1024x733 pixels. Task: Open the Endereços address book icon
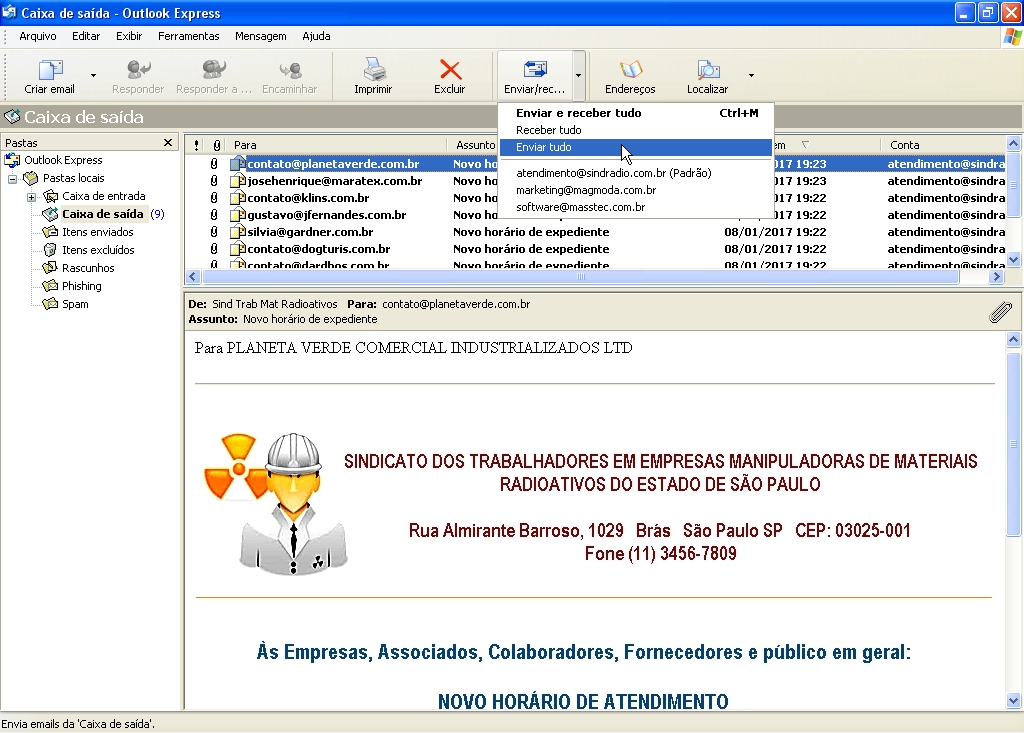click(631, 69)
